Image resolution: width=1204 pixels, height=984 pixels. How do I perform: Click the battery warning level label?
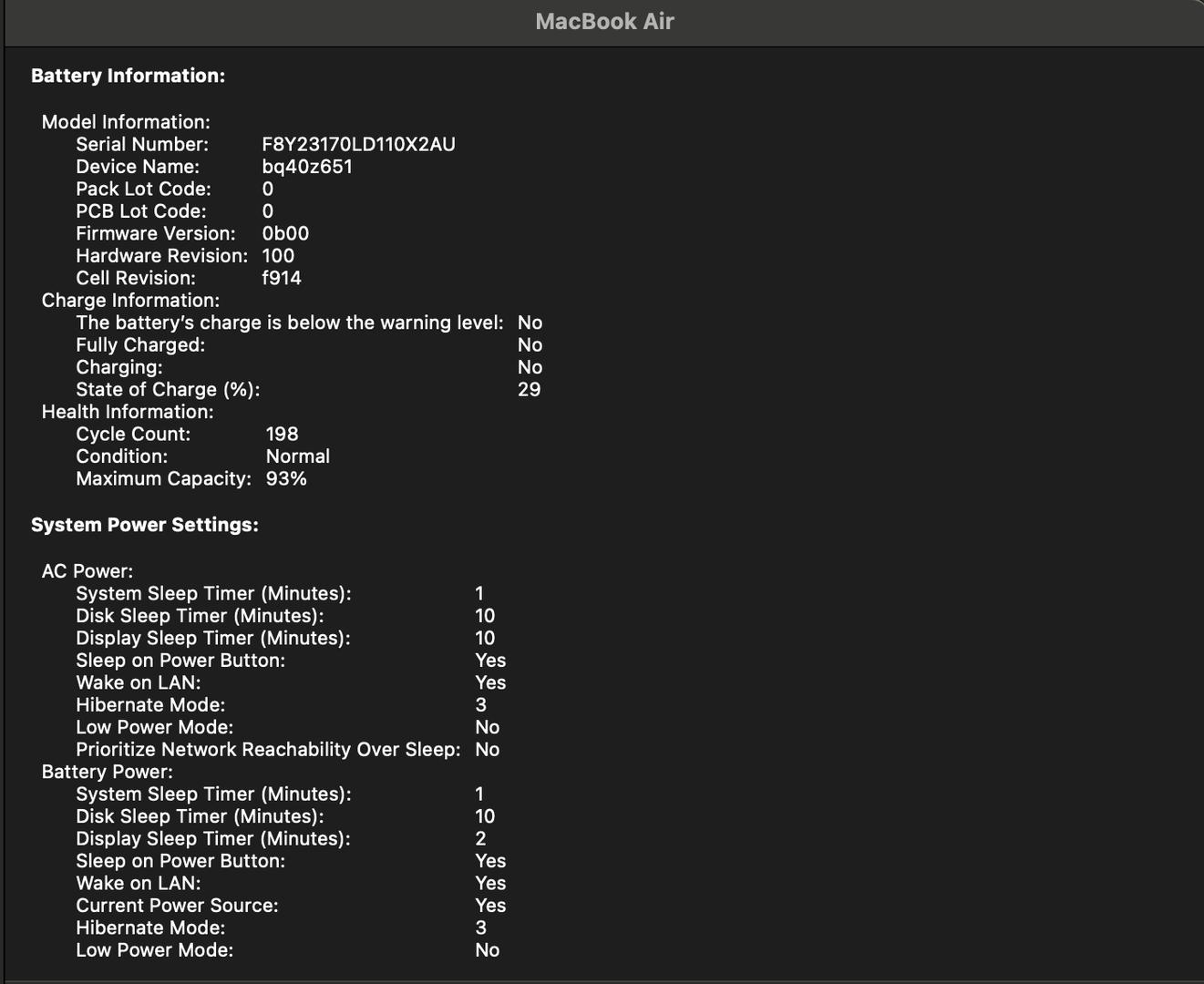pos(290,323)
